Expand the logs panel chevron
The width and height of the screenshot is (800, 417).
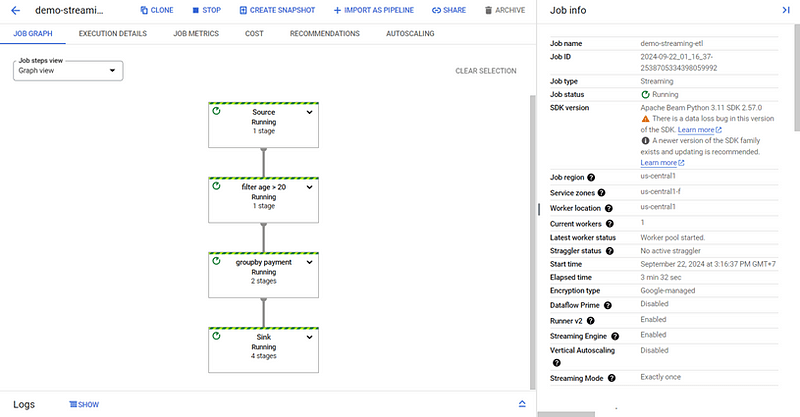click(x=521, y=404)
